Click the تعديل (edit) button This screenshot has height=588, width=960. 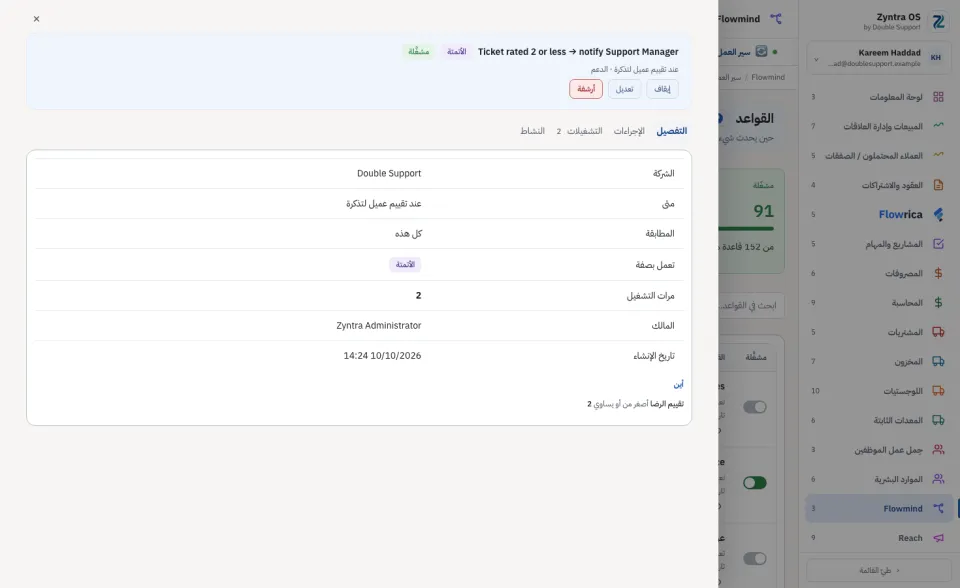(x=624, y=89)
